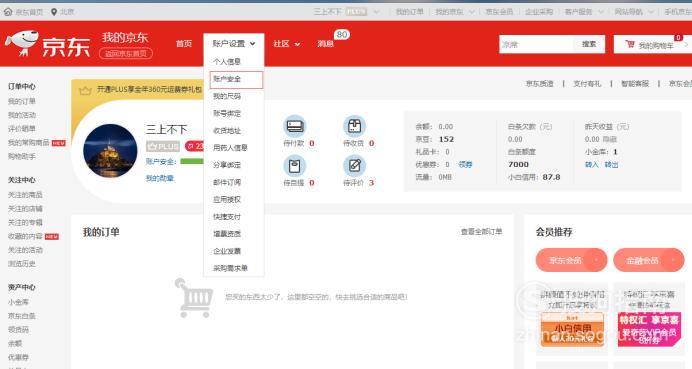692x369 pixels.
Task: Click the 搜索 search button
Action: [589, 44]
